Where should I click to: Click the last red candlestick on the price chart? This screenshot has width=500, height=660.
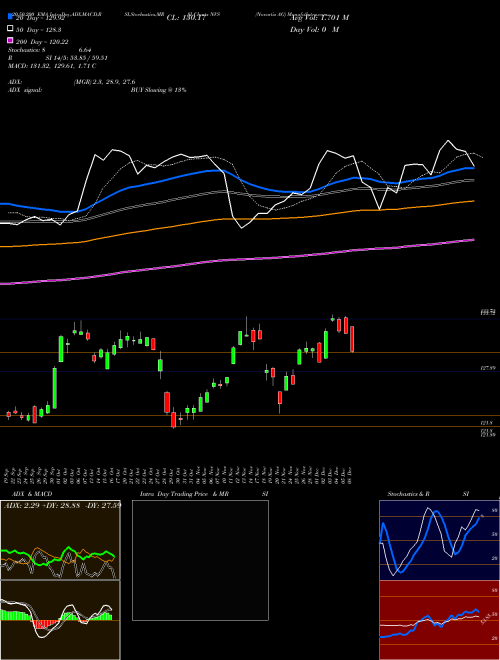(352, 339)
